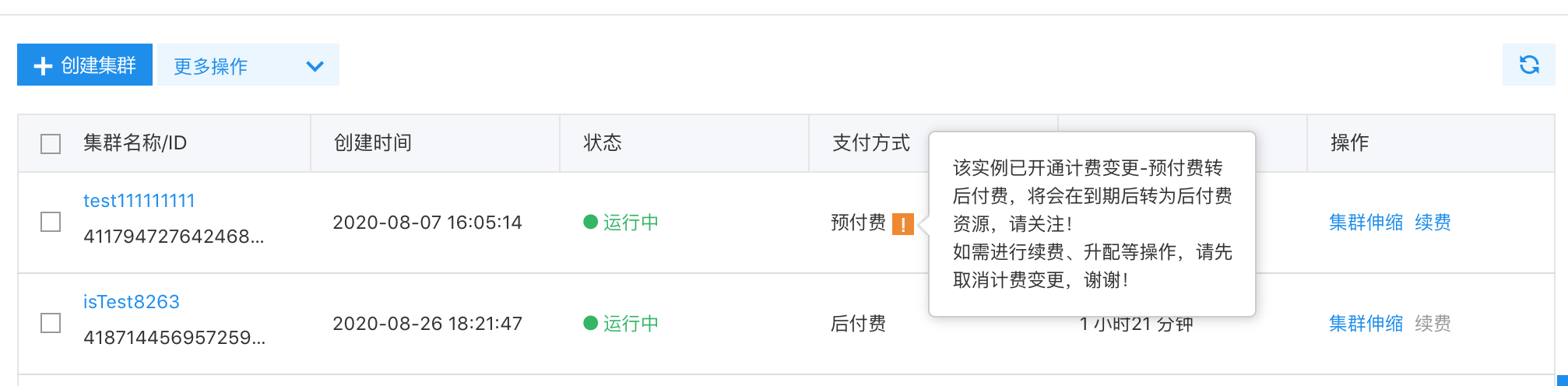Click the 集群名称/ID column header
1568x386 pixels.
point(135,143)
